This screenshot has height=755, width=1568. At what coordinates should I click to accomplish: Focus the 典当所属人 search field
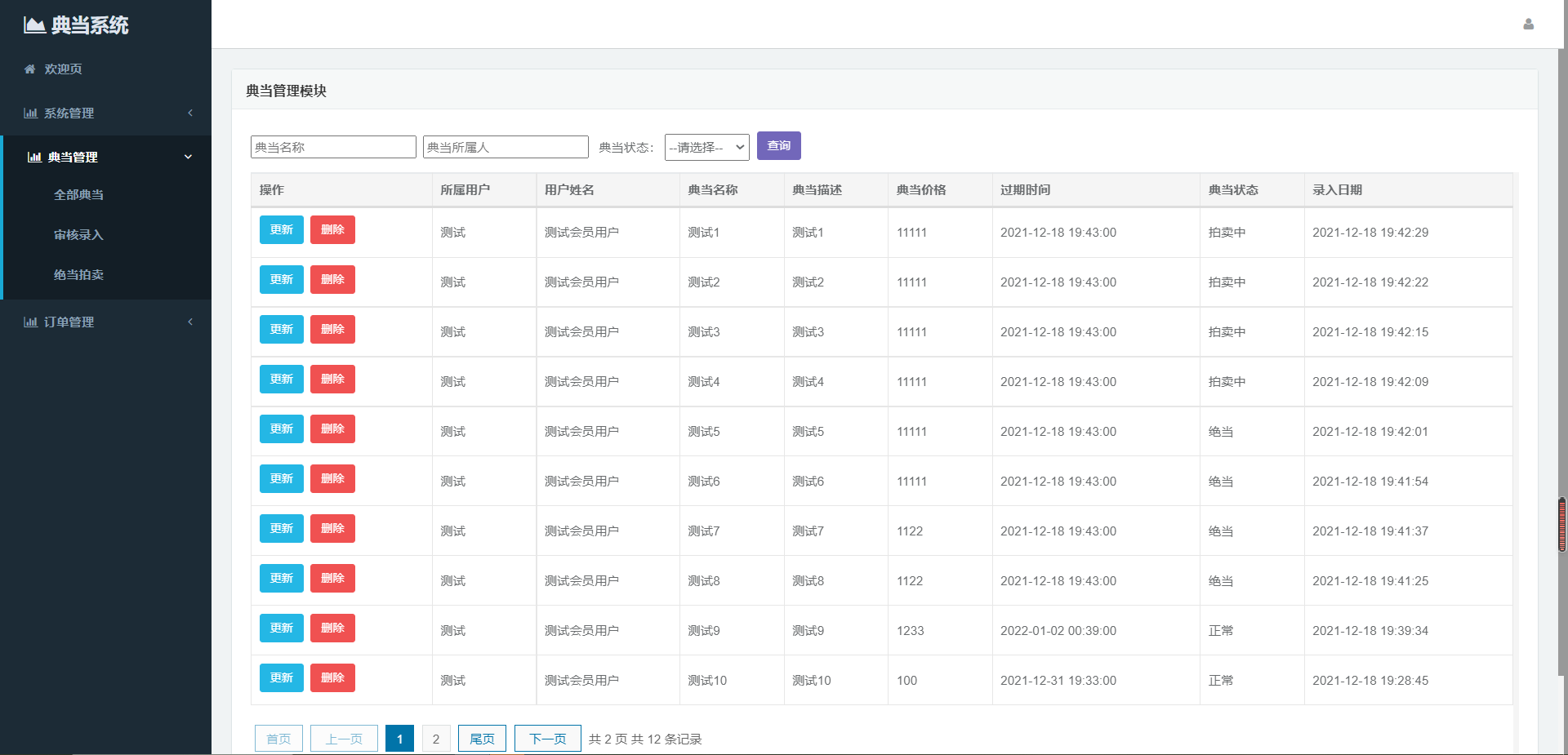[506, 147]
